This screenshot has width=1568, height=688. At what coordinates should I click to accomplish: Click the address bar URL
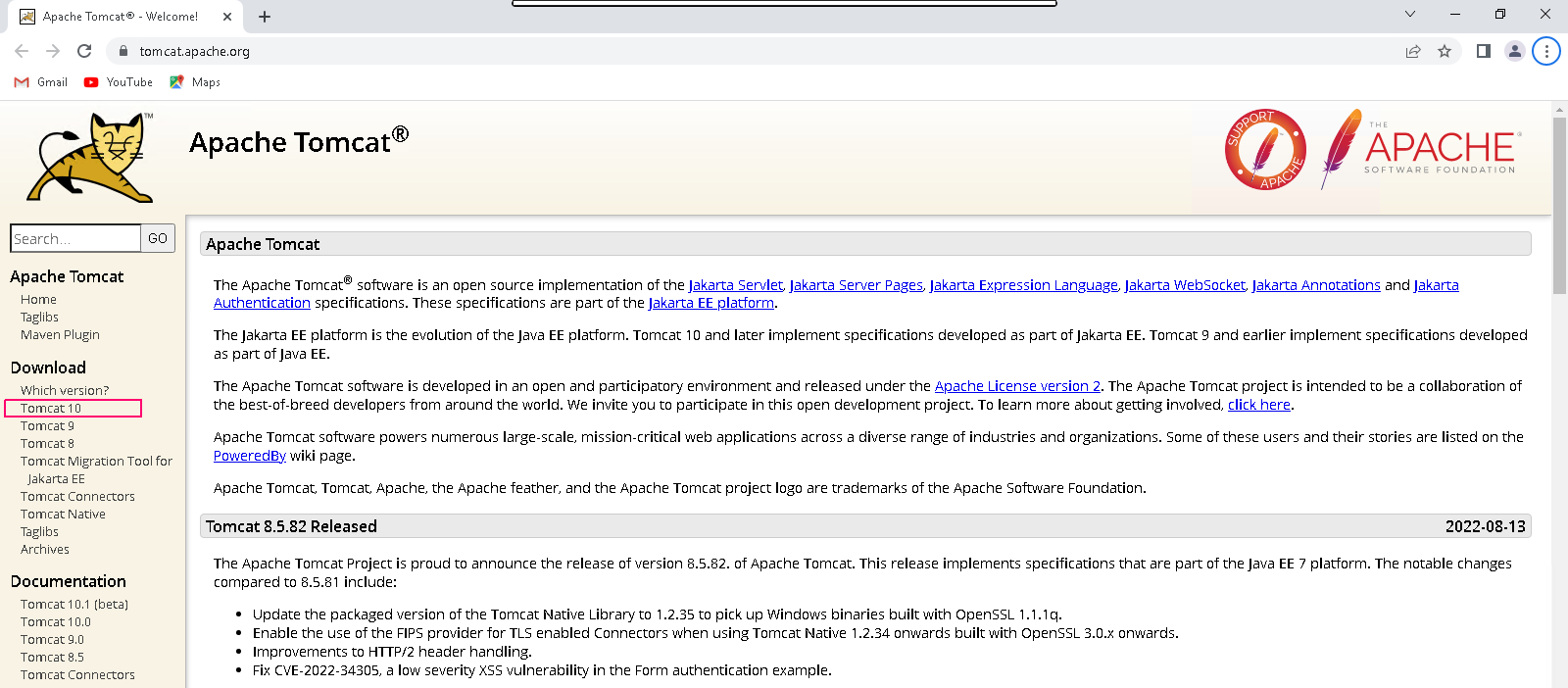tap(194, 51)
